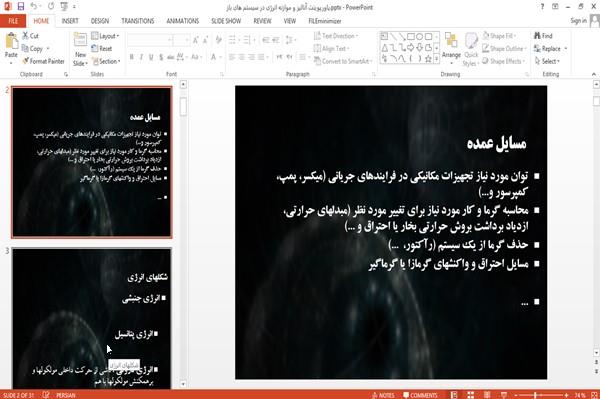Open the Select dropdown in Editing
600x399 pixels.
tap(547, 61)
